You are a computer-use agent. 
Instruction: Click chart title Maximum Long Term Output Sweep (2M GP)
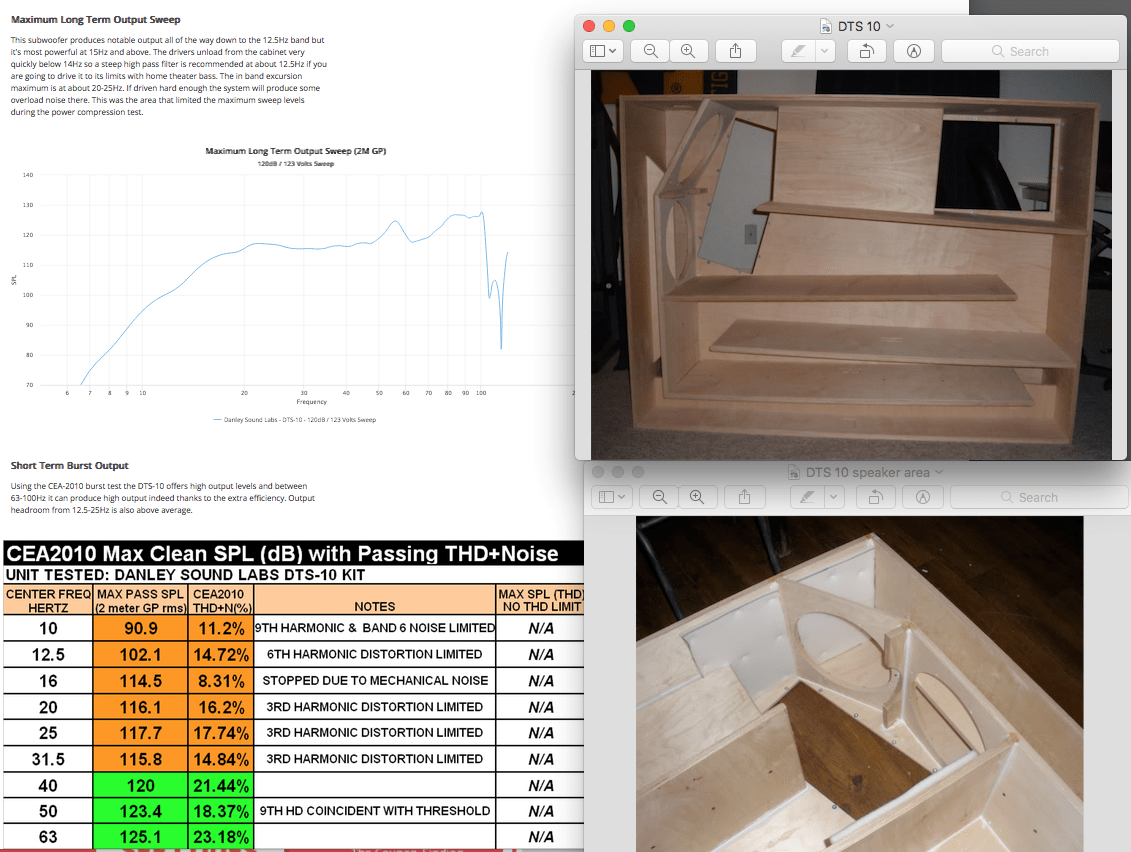(296, 151)
